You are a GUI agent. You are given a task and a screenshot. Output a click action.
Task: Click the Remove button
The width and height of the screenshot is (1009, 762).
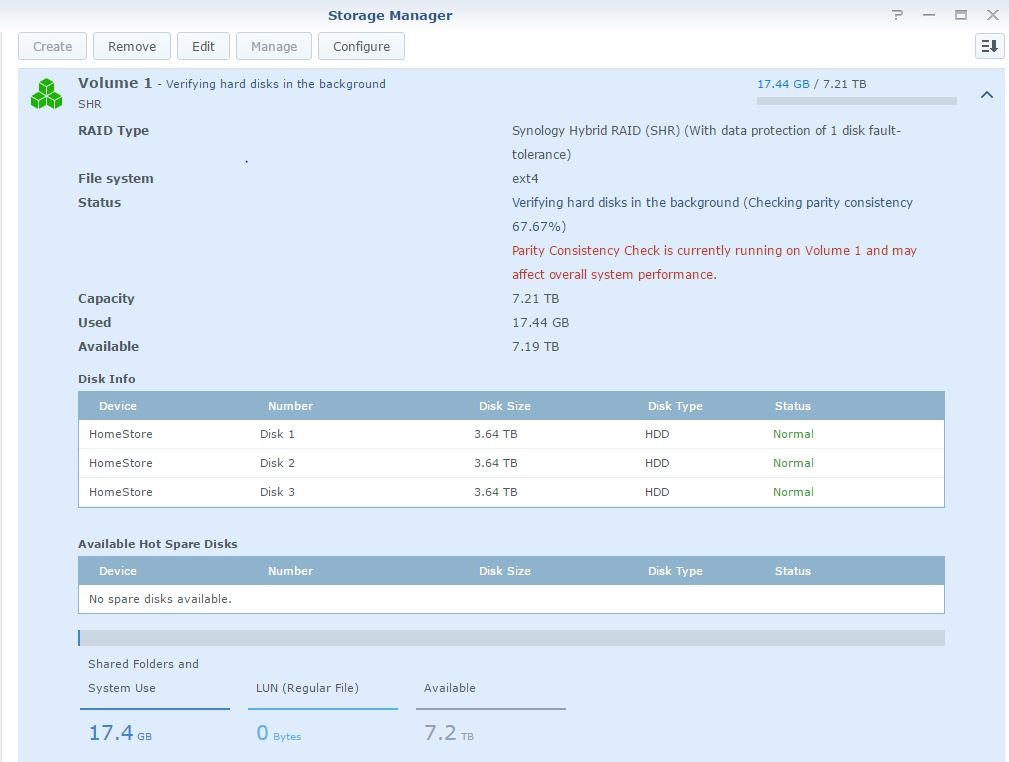tap(132, 46)
